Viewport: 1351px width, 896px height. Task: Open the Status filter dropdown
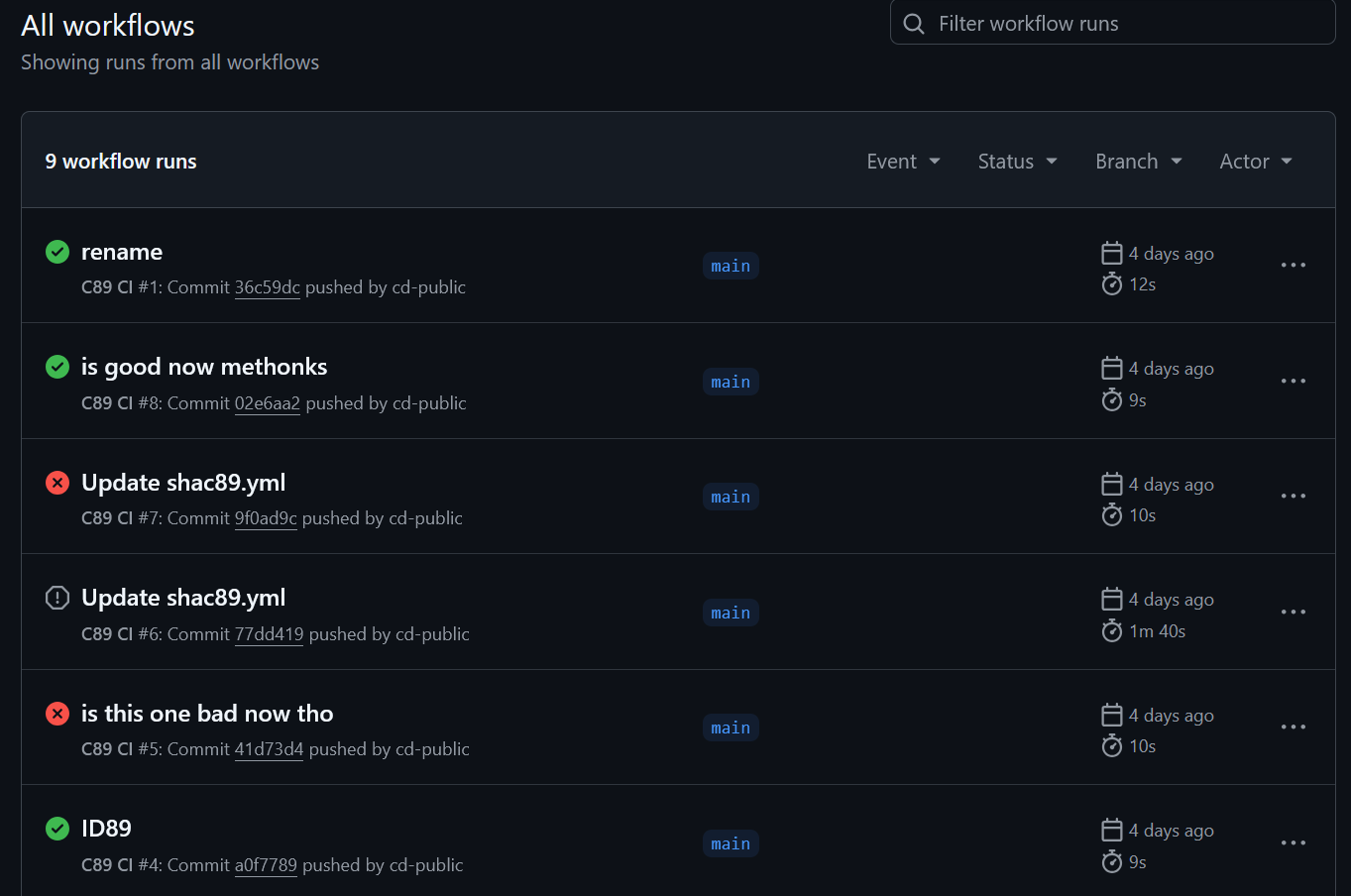1017,162
